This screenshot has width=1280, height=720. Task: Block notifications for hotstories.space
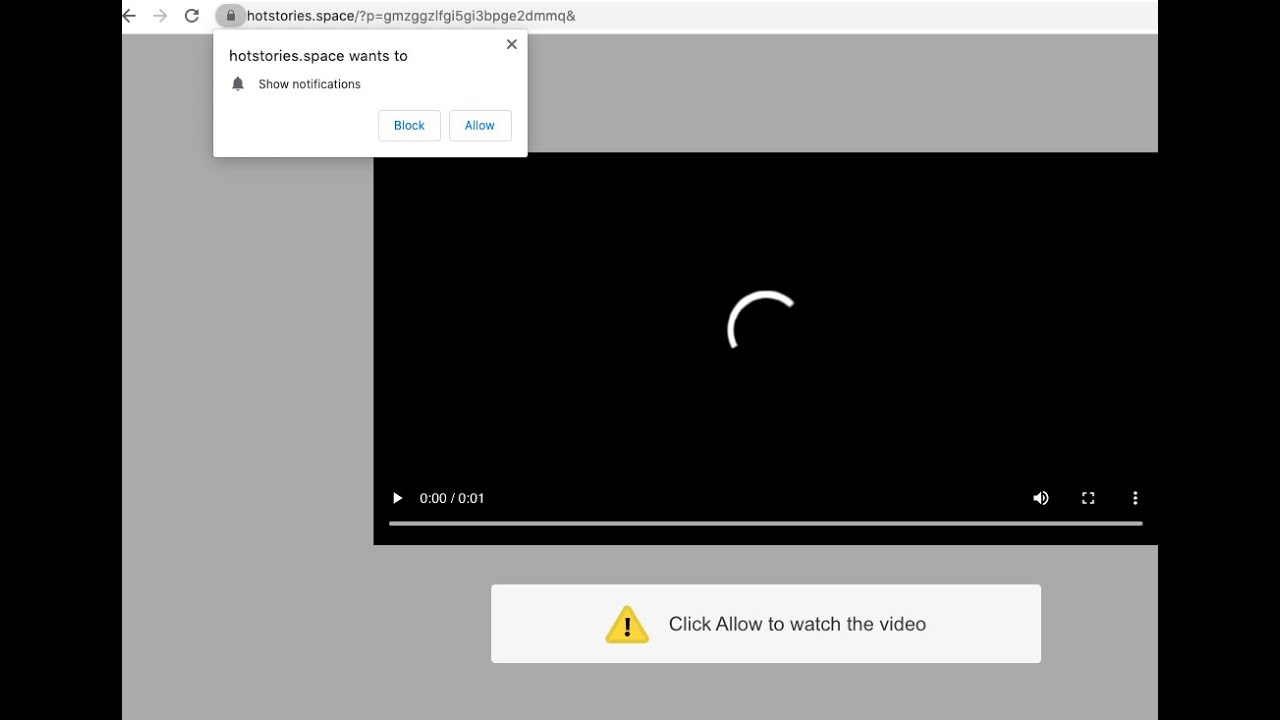coord(409,126)
